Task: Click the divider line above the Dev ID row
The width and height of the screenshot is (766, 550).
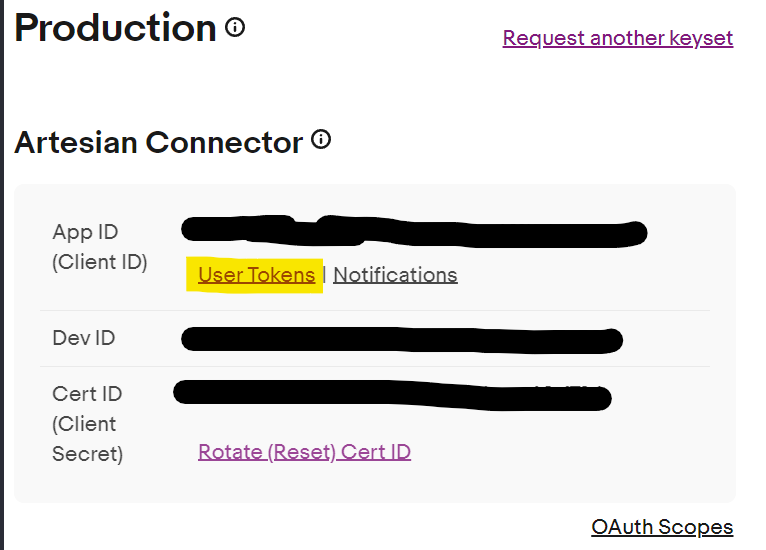Action: pyautogui.click(x=375, y=310)
